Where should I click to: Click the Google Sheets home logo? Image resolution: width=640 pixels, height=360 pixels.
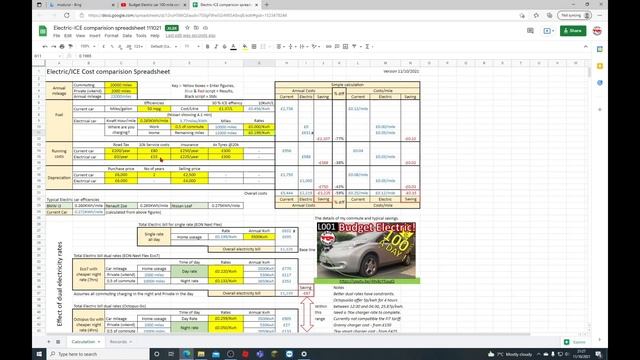(42, 31)
